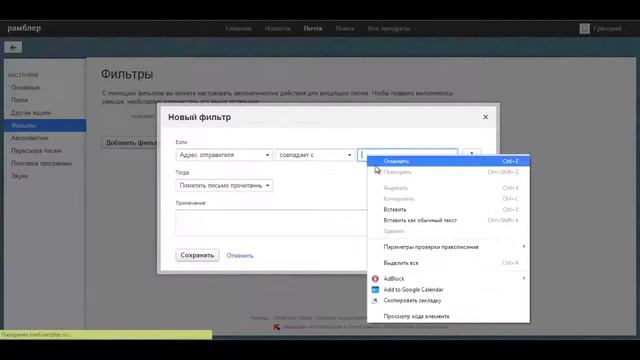Click the Примечание notes text area
Viewport: 640px width, 360px height.
click(x=271, y=223)
